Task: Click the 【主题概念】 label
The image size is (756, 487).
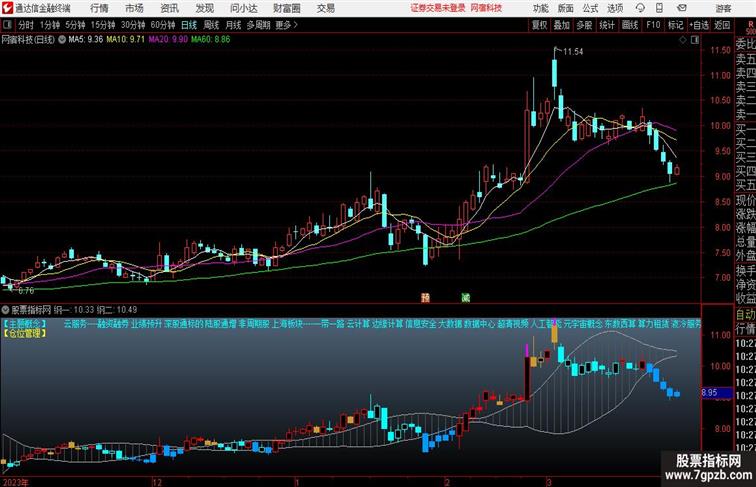Action: (x=25, y=324)
